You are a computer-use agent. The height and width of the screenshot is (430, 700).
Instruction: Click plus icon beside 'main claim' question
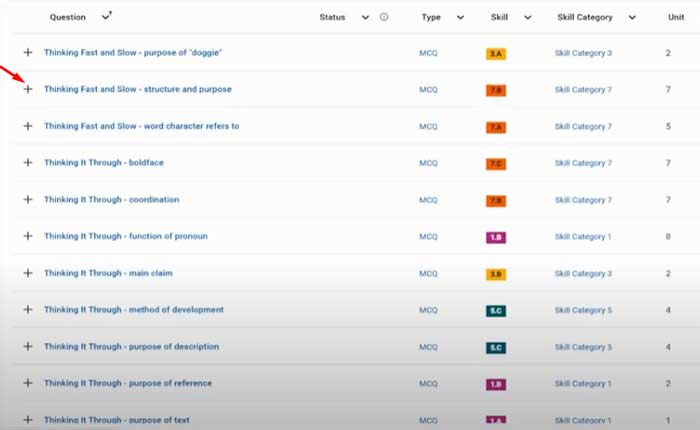pyautogui.click(x=28, y=273)
